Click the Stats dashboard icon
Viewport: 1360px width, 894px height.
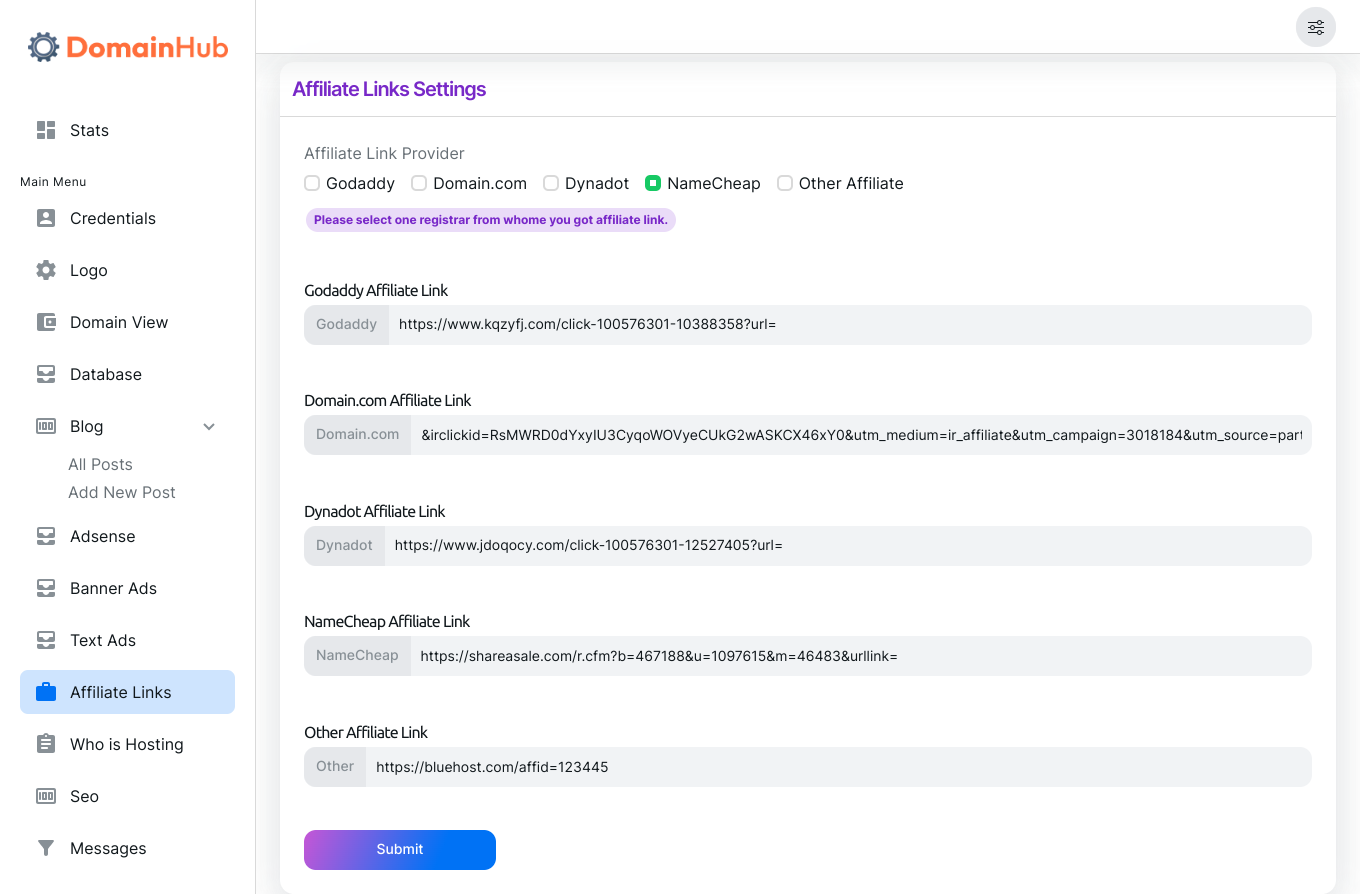pyautogui.click(x=46, y=130)
